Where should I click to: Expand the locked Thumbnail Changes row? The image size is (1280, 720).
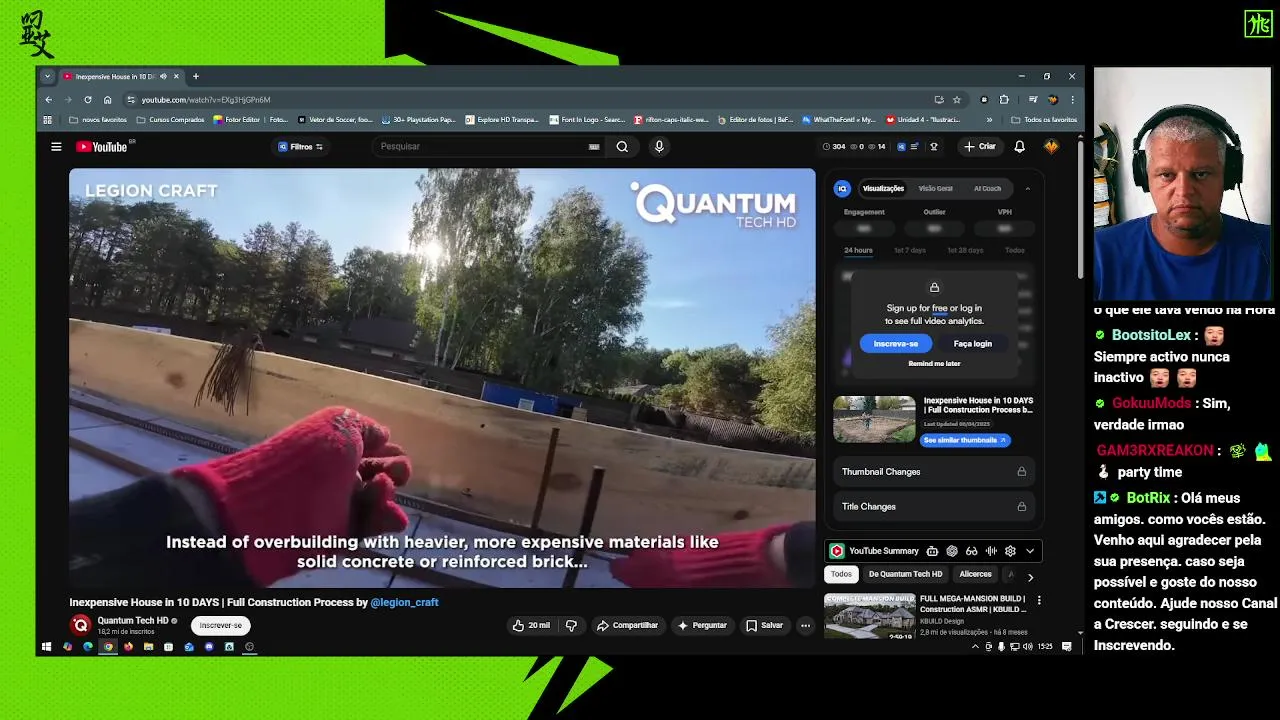pos(934,472)
